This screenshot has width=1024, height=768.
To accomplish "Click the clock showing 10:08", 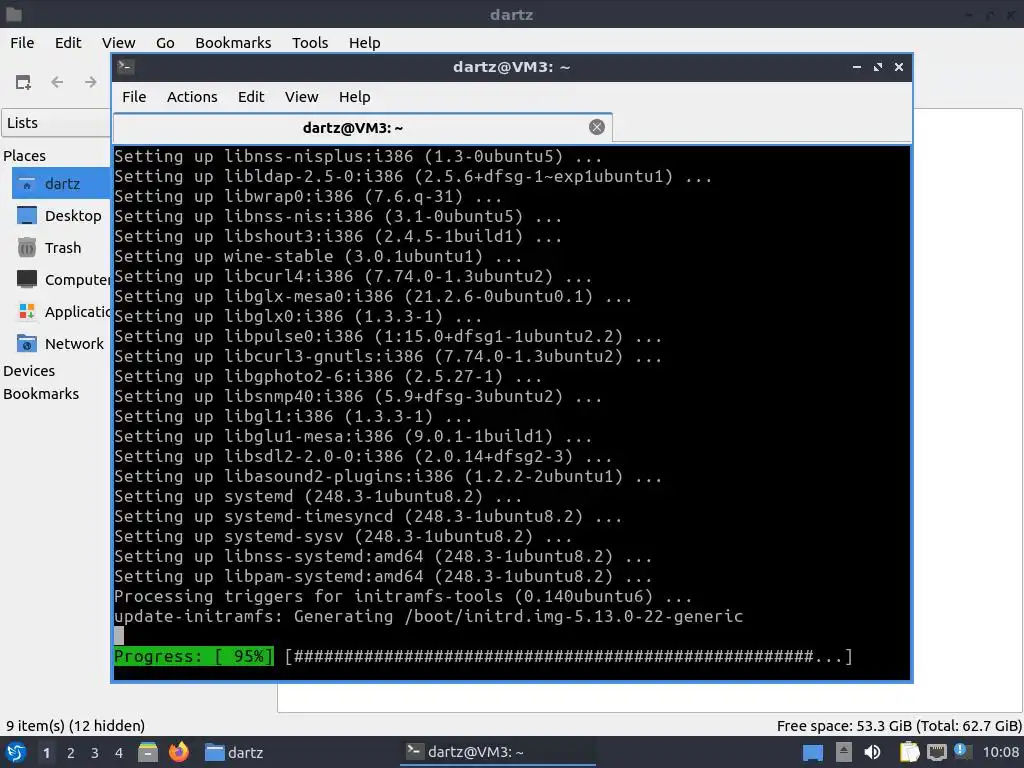I will pos(1000,752).
